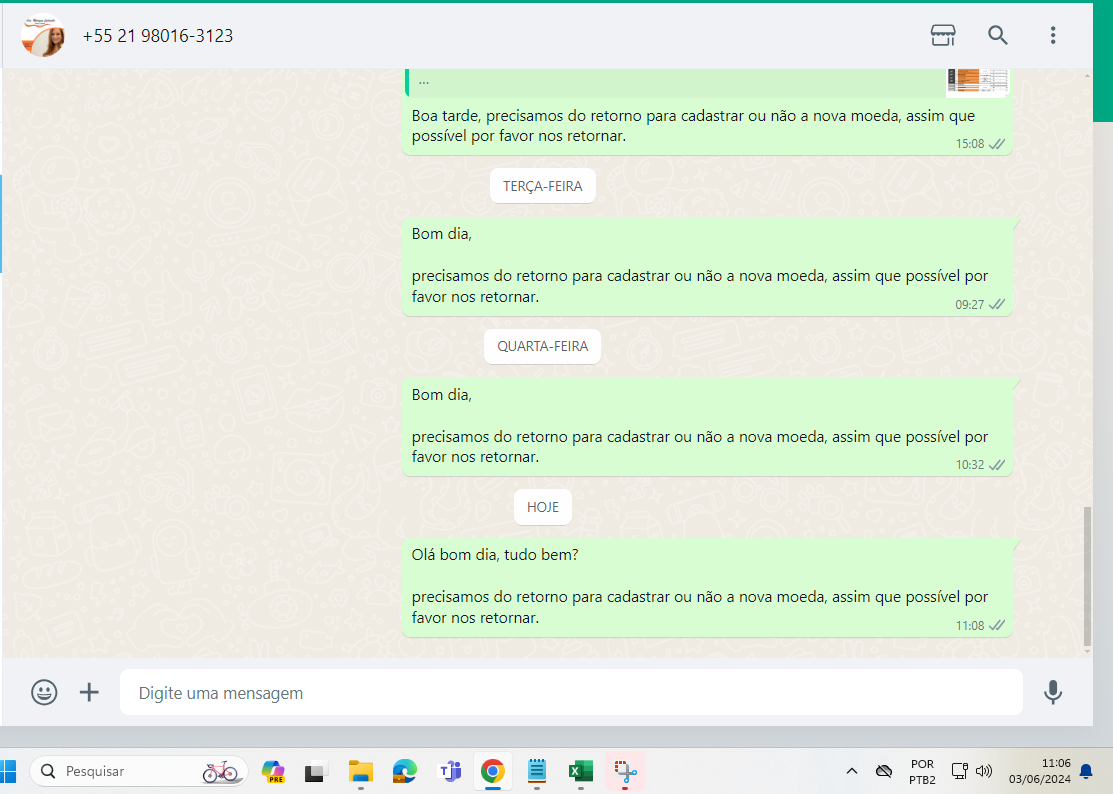The image size is (1113, 794).
Task: Expand the hidden system tray icons chevron
Action: click(852, 771)
